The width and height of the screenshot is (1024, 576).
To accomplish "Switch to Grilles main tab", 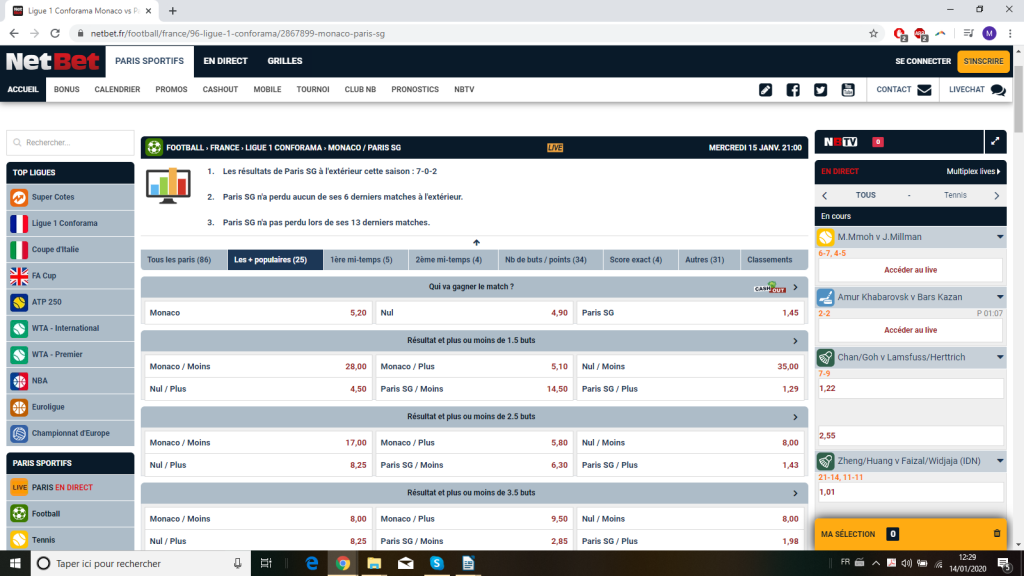I will tap(285, 61).
